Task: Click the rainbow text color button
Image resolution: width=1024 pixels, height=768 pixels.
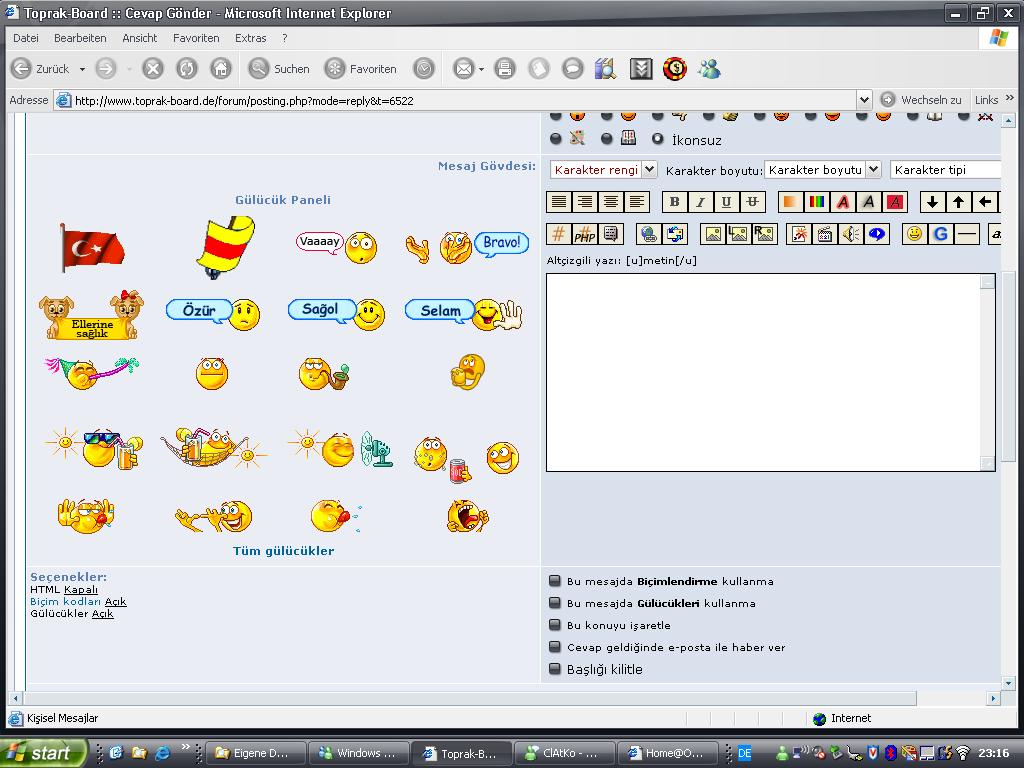Action: point(817,202)
